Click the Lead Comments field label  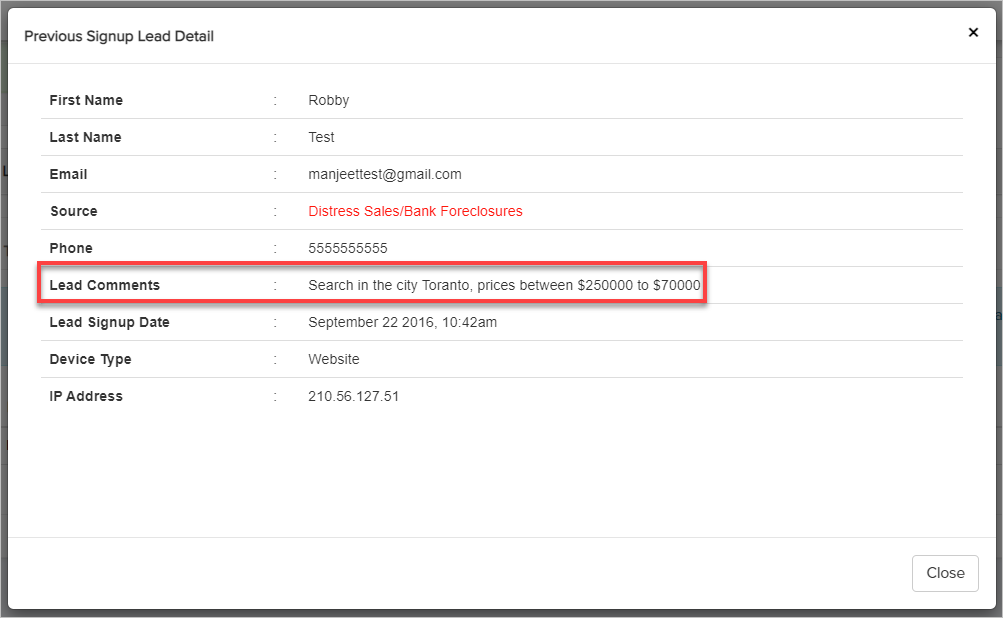[104, 285]
